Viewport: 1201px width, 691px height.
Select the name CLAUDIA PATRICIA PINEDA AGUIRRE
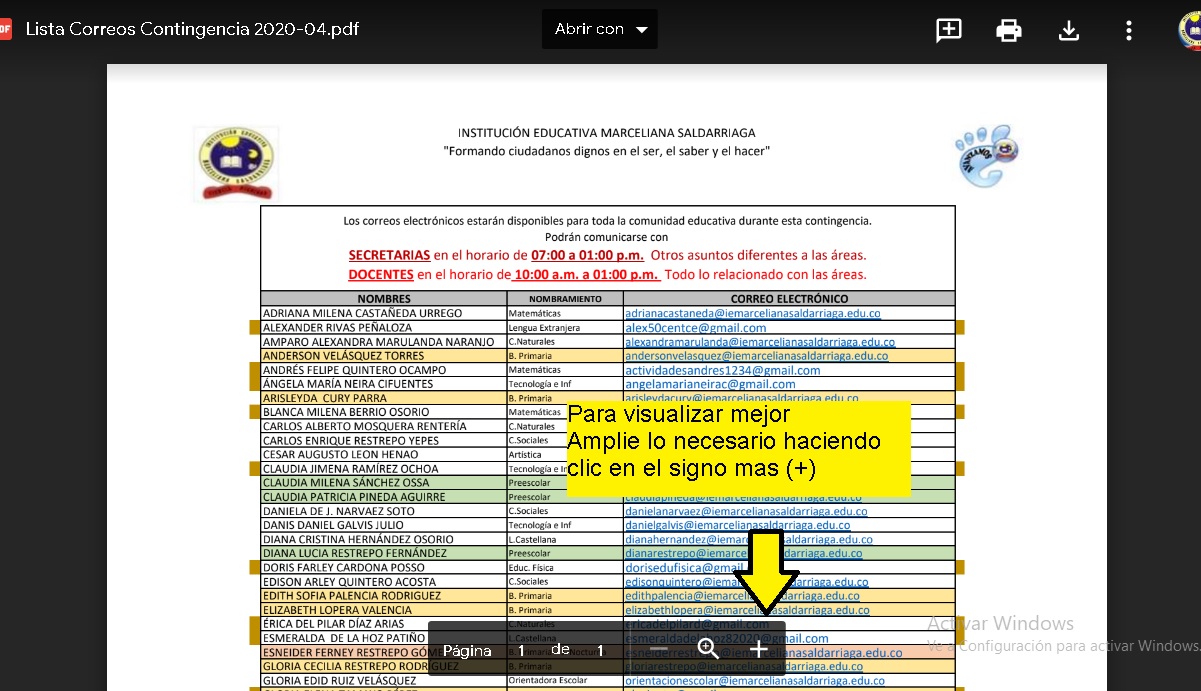click(x=352, y=497)
